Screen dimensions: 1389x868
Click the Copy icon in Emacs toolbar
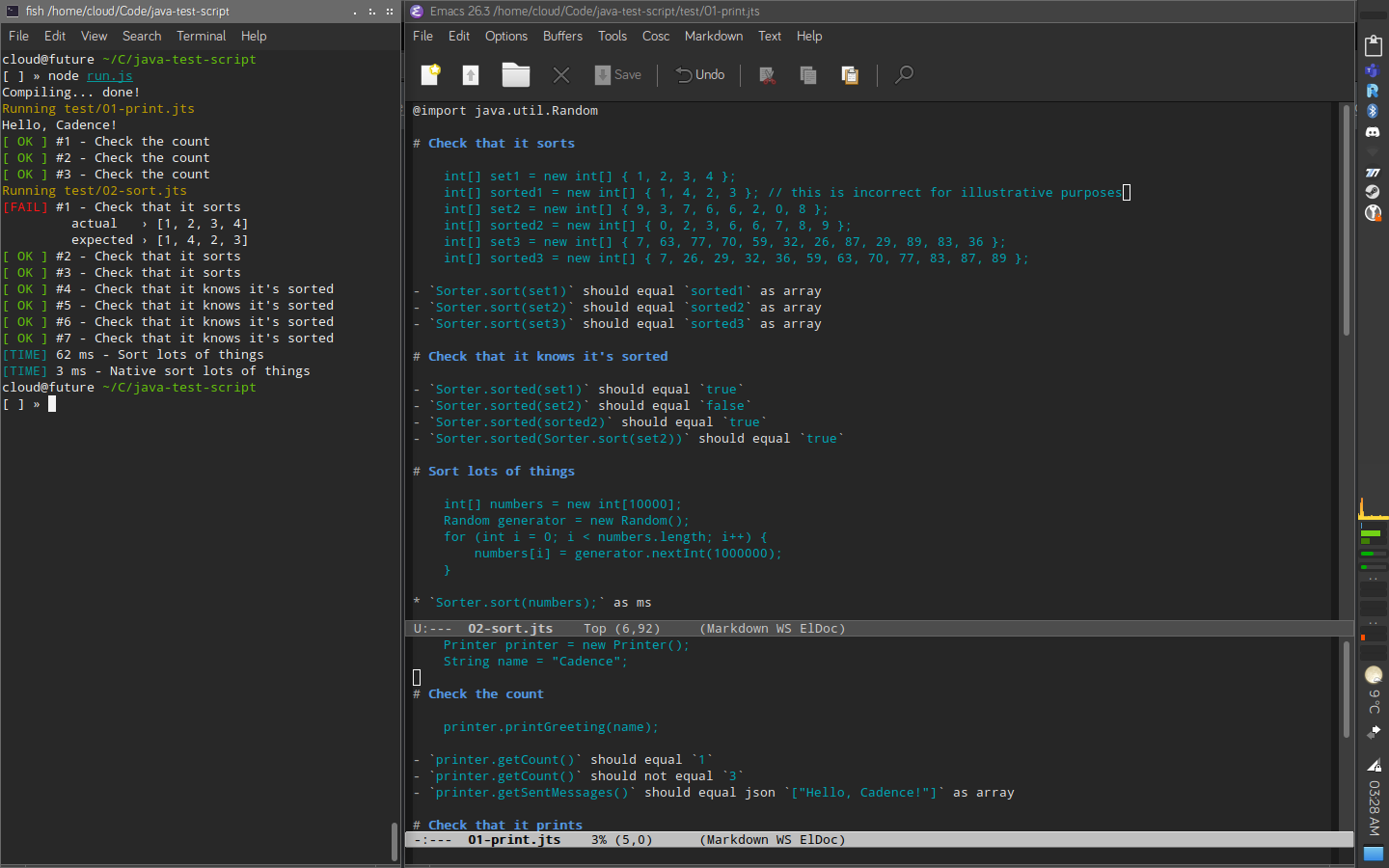tap(808, 74)
